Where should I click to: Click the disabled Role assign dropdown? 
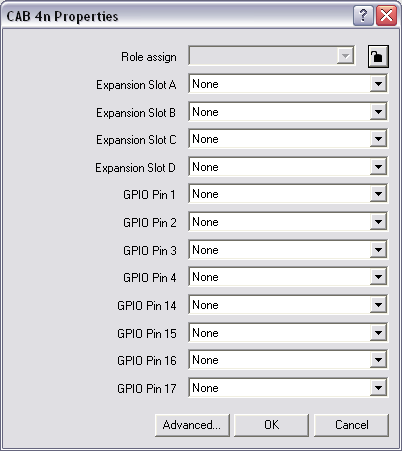click(x=271, y=56)
